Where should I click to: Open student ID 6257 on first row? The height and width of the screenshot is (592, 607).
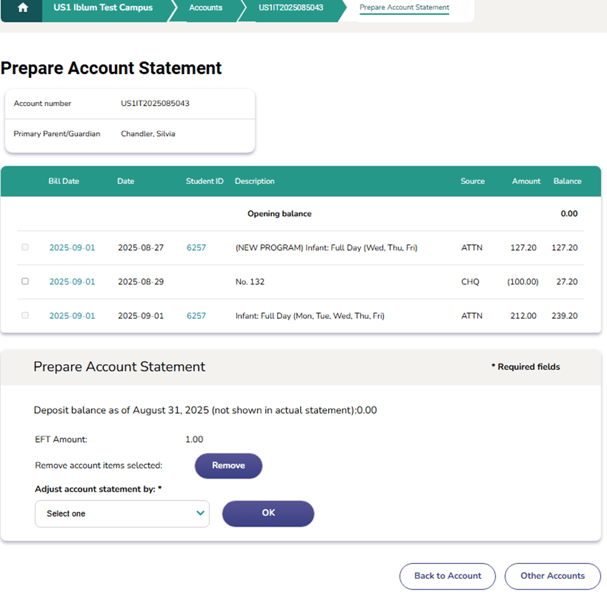(x=196, y=248)
